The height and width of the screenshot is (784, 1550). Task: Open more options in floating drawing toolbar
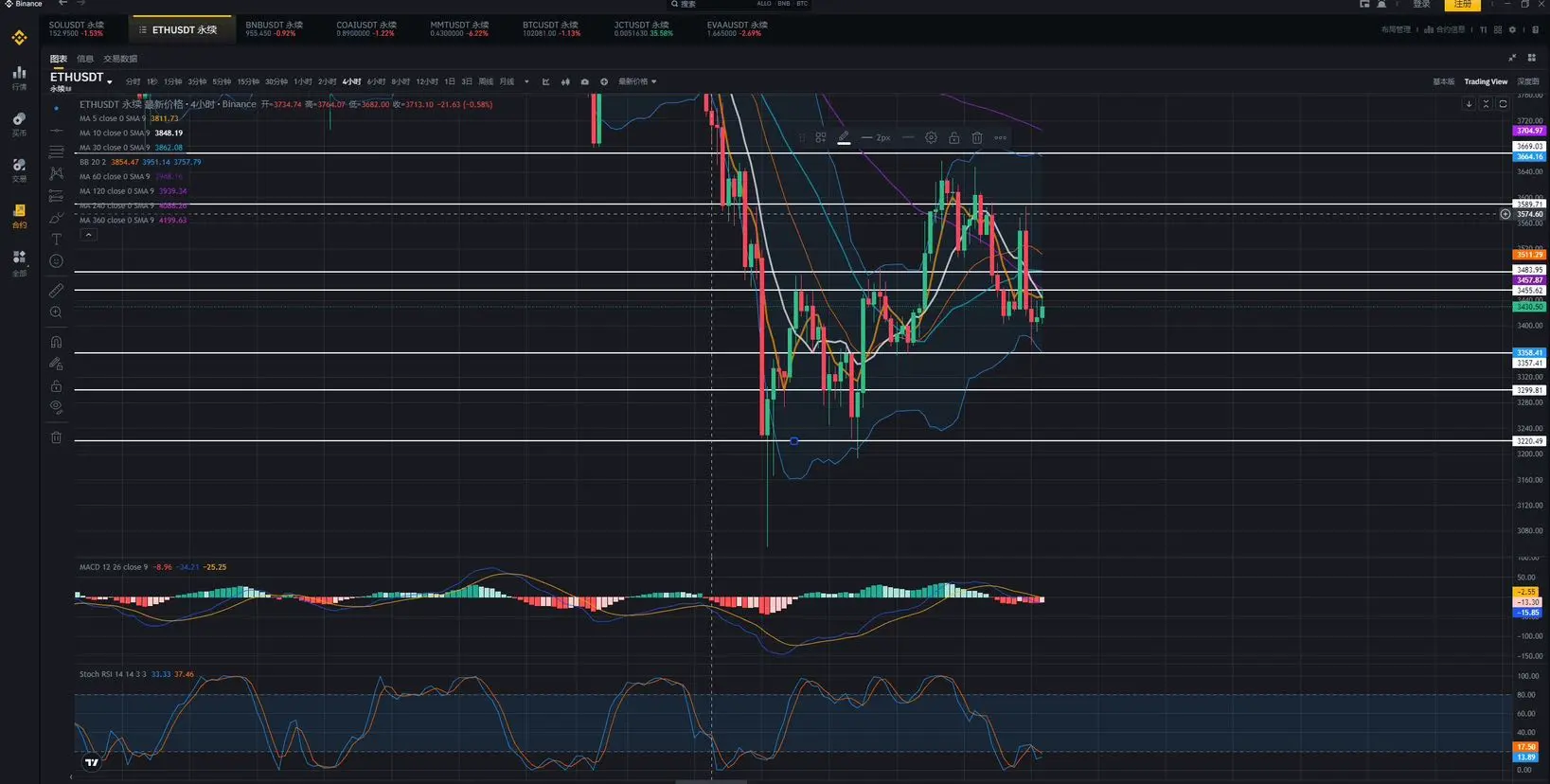coord(1000,137)
